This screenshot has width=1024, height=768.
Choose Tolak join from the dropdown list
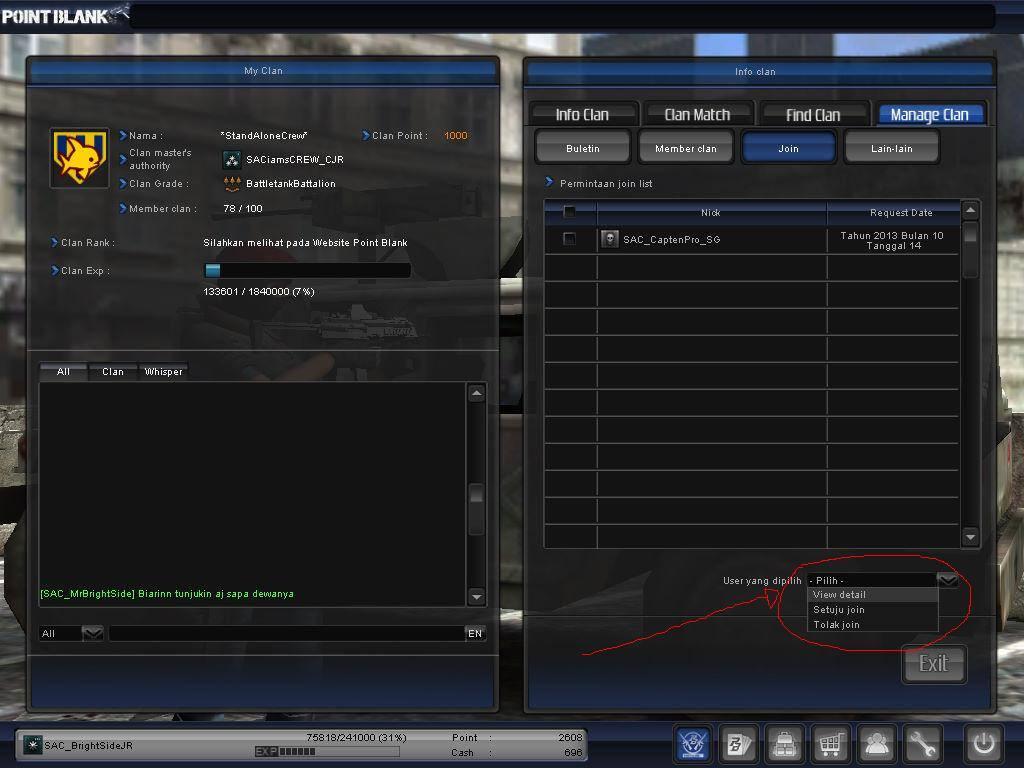coord(872,625)
